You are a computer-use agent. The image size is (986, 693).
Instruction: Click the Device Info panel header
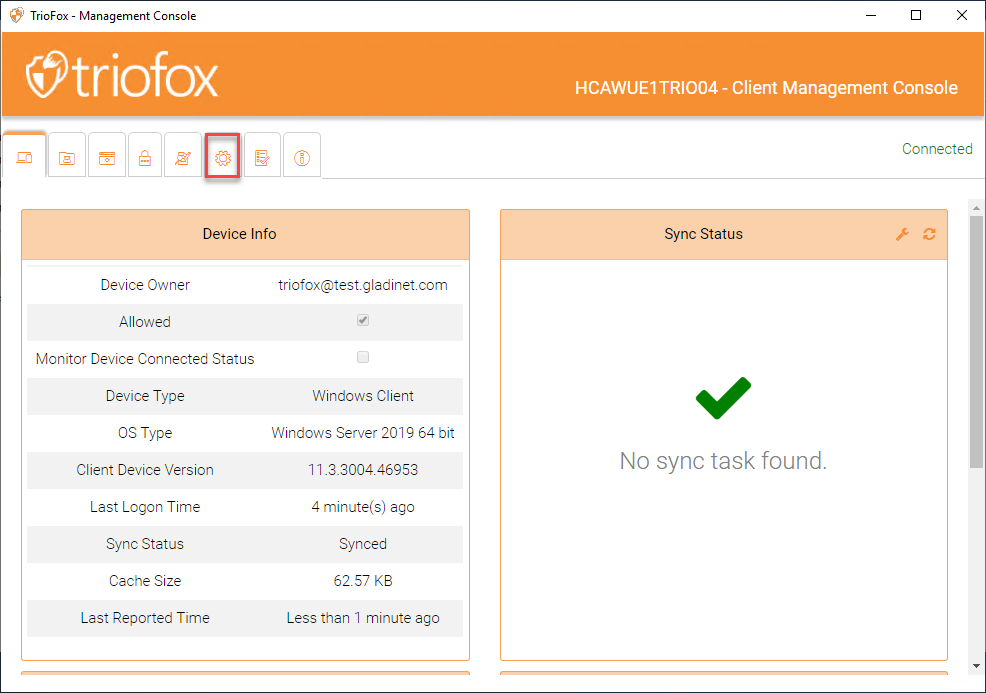(245, 234)
